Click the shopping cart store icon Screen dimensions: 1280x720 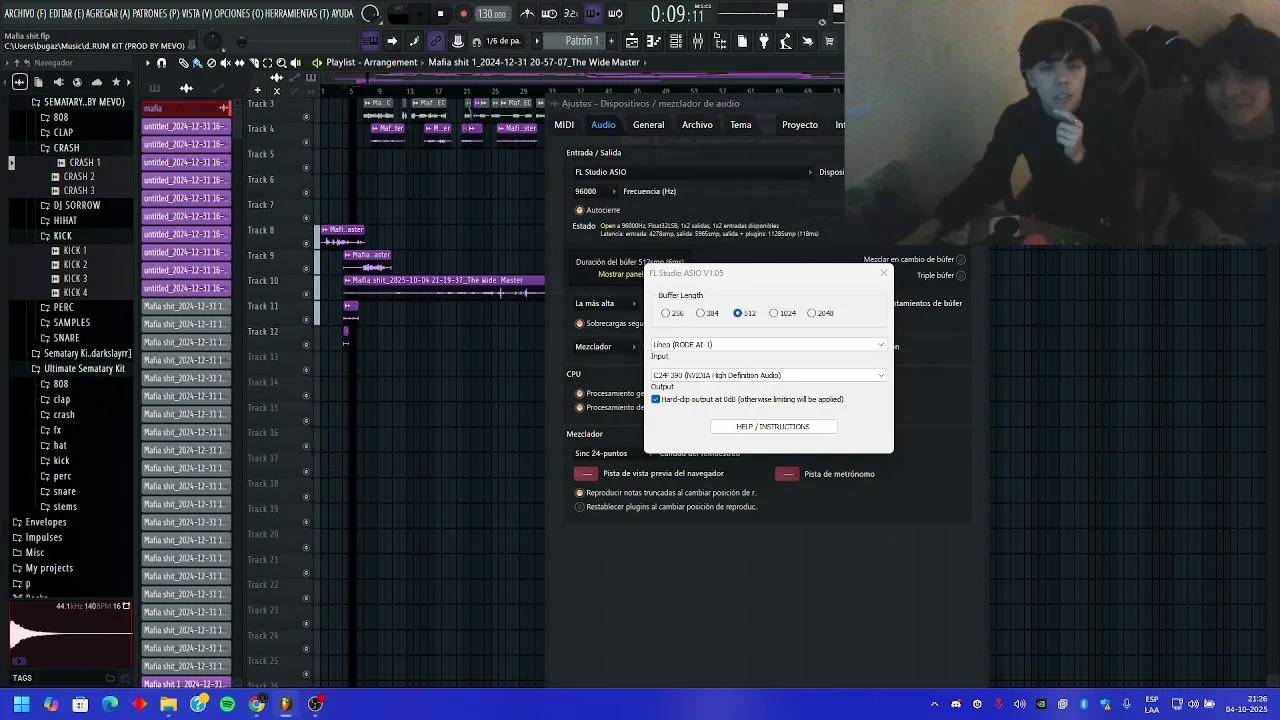pos(829,41)
